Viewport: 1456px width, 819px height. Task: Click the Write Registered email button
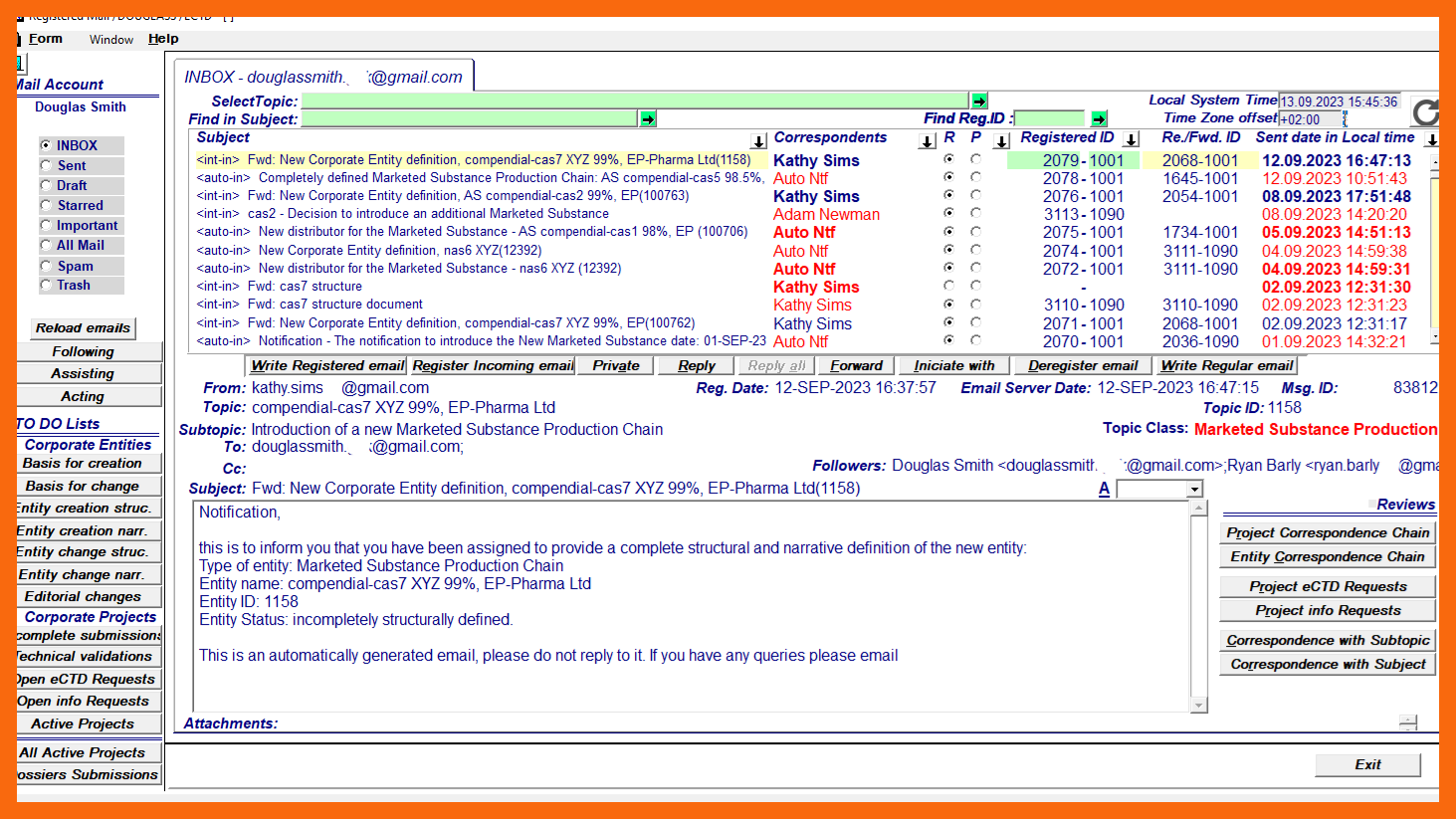(x=326, y=365)
